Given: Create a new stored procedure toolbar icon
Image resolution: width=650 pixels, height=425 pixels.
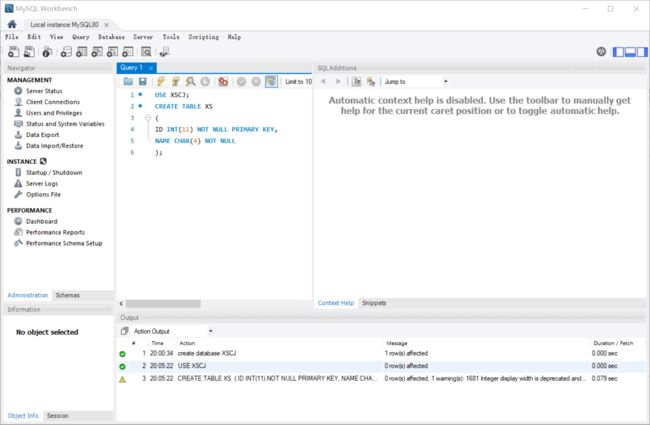Looking at the screenshot, I should [112, 52].
